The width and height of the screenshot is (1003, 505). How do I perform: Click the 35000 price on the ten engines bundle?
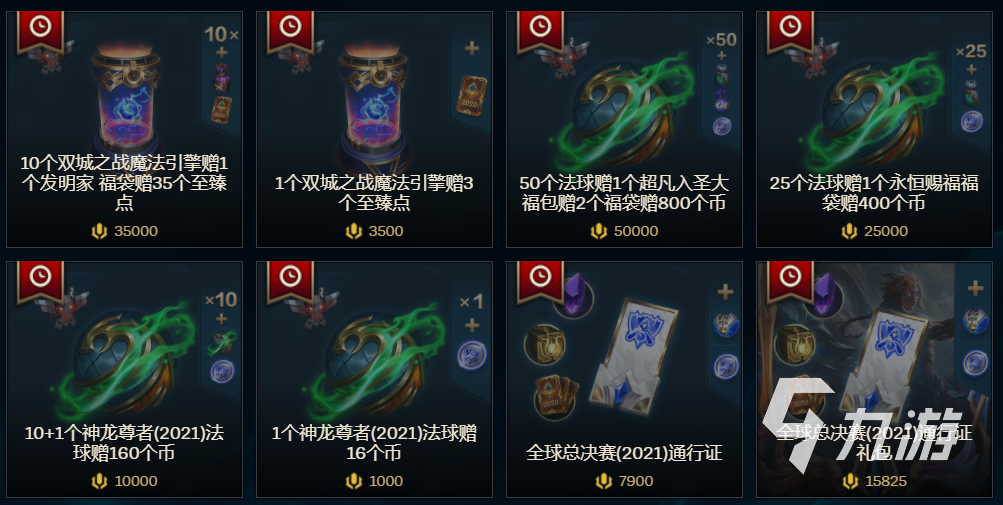[136, 231]
